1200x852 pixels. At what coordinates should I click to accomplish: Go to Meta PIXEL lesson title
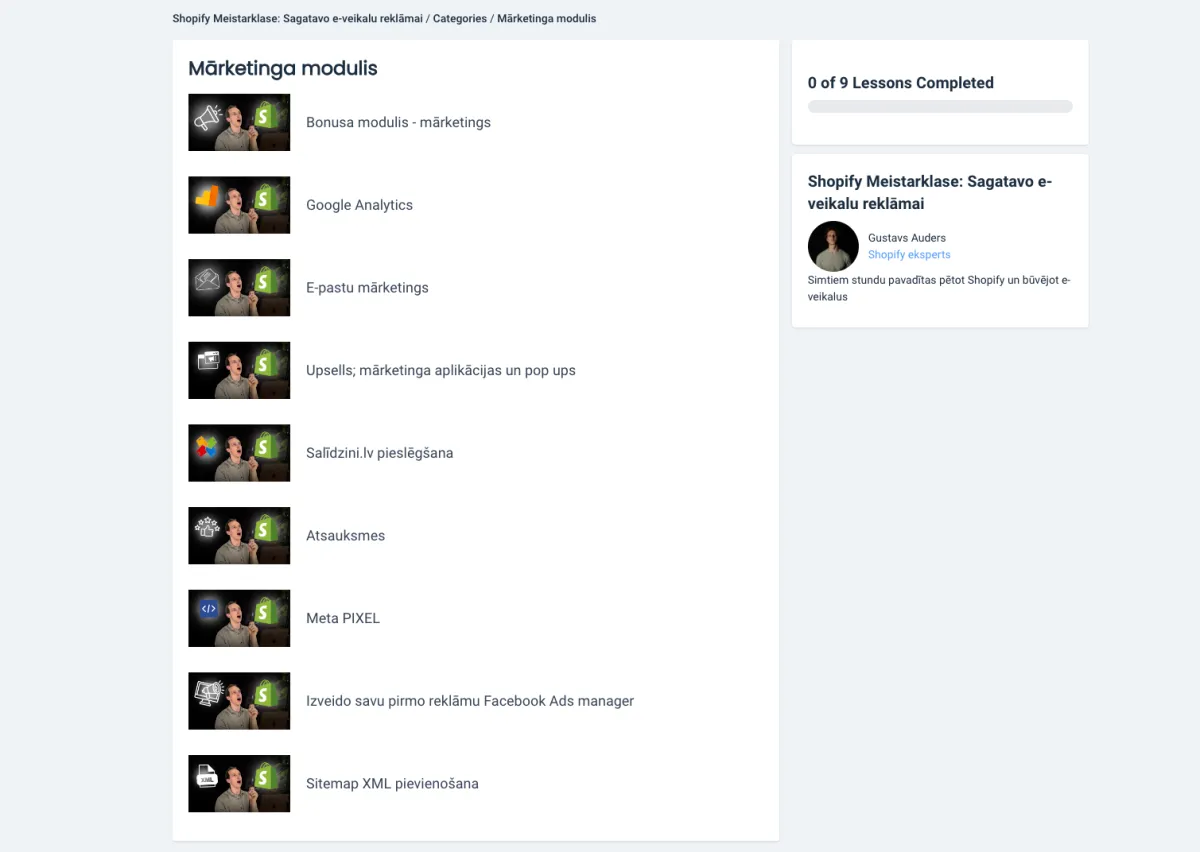(x=343, y=618)
